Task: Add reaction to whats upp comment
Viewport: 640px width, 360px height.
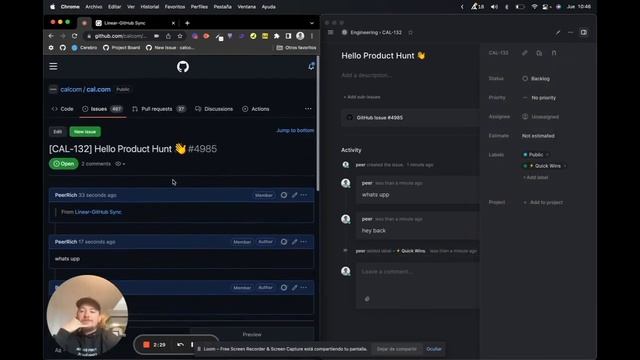Action: [284, 242]
